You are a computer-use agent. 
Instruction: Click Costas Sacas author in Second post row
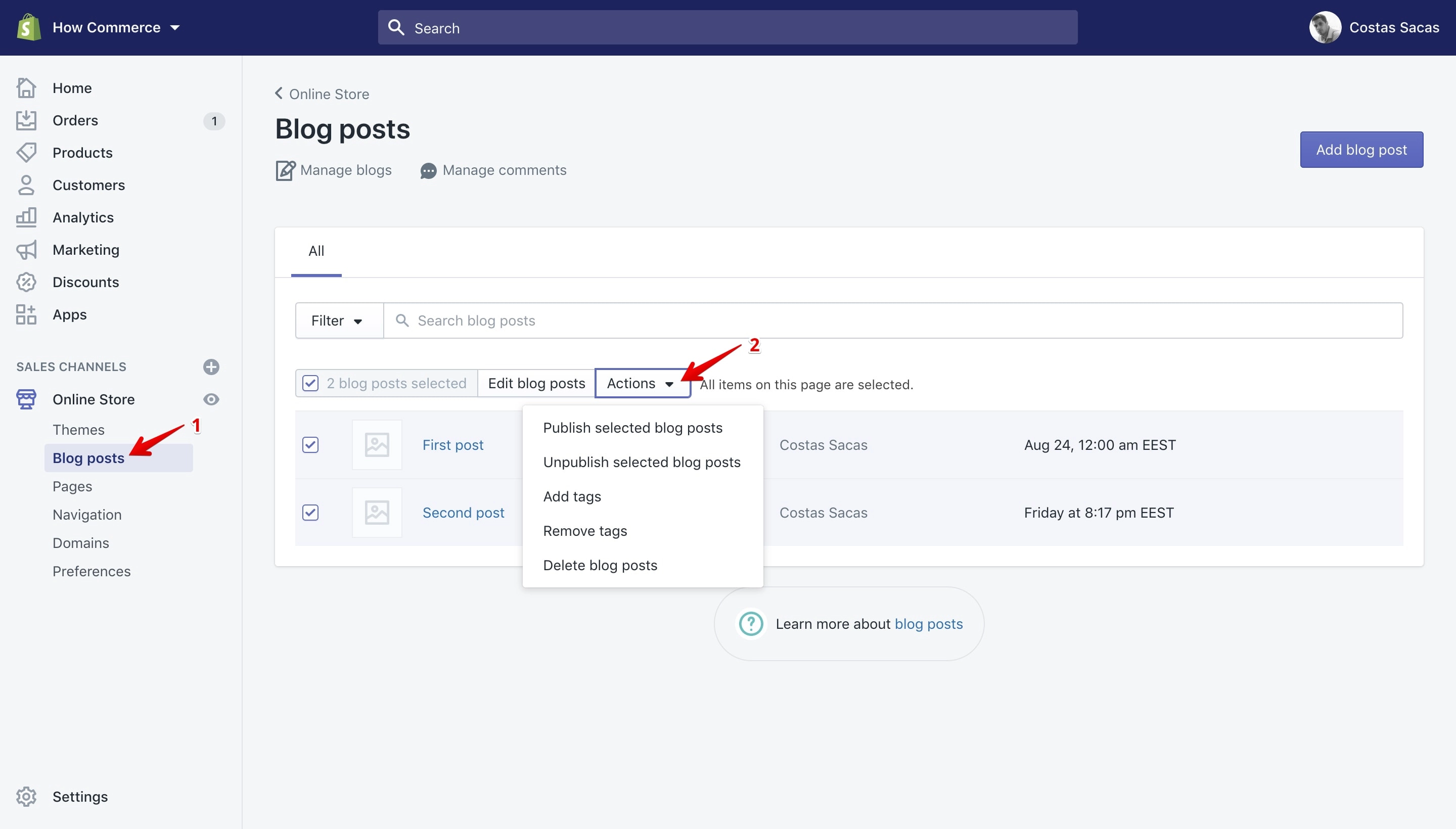point(823,513)
